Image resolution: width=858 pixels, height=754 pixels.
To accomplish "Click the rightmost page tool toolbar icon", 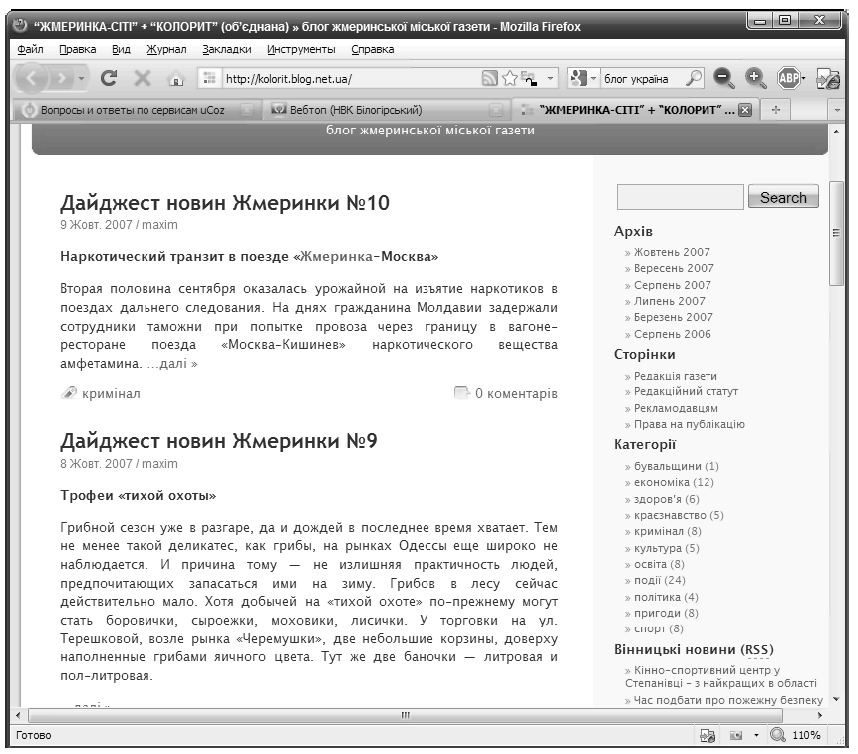I will (x=827, y=79).
